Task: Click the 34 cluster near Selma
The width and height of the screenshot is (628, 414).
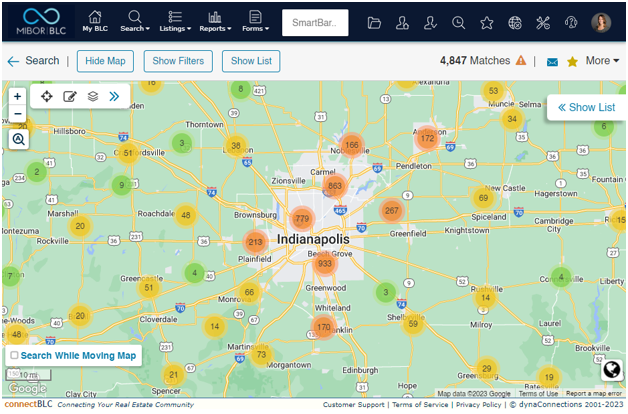Action: [512, 119]
